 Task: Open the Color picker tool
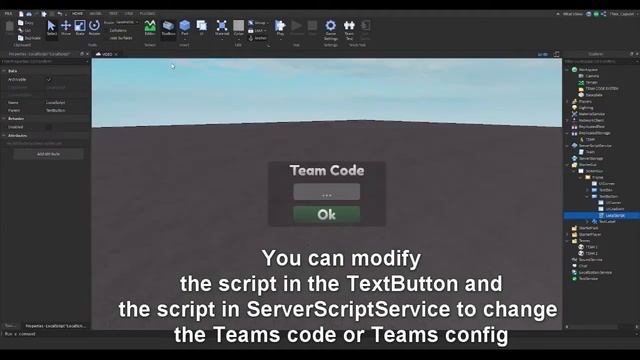(239, 28)
